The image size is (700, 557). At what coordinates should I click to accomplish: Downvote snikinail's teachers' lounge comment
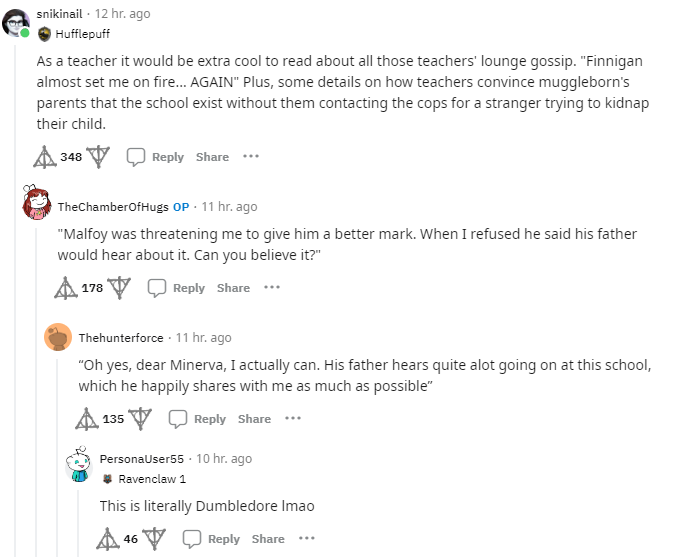click(98, 157)
